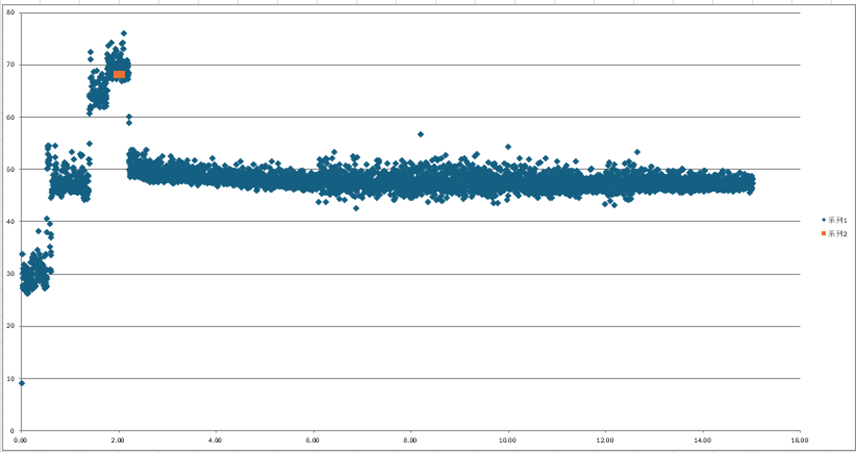
Task: Select the isolated data point near value 9
Action: [x=22, y=383]
